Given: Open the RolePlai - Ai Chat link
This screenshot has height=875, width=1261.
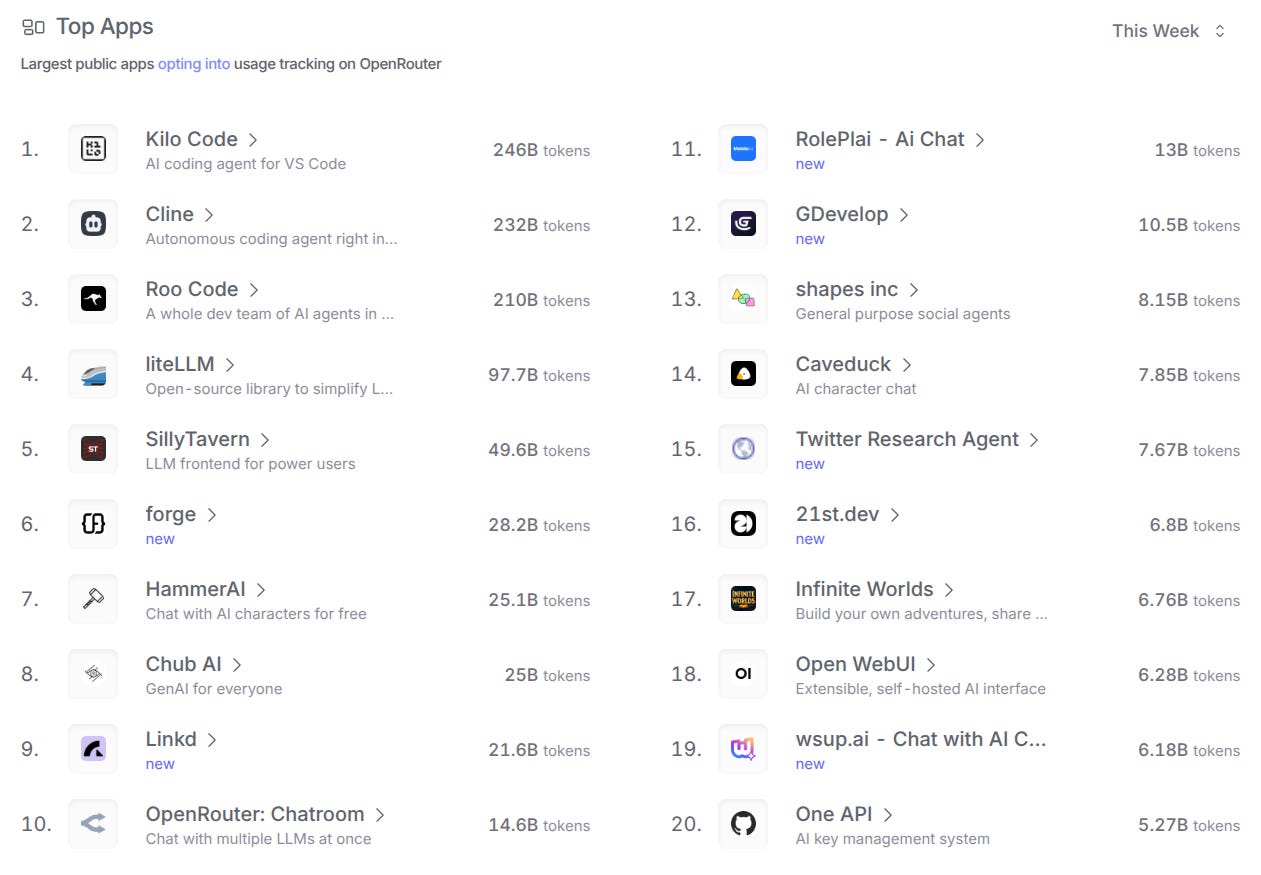Looking at the screenshot, I should tap(880, 139).
